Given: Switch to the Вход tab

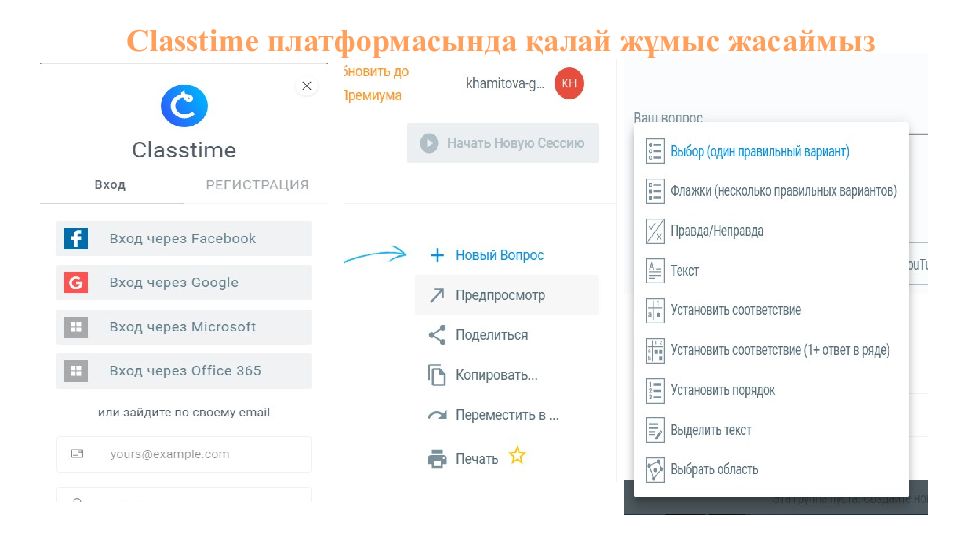Looking at the screenshot, I should pyautogui.click(x=110, y=185).
